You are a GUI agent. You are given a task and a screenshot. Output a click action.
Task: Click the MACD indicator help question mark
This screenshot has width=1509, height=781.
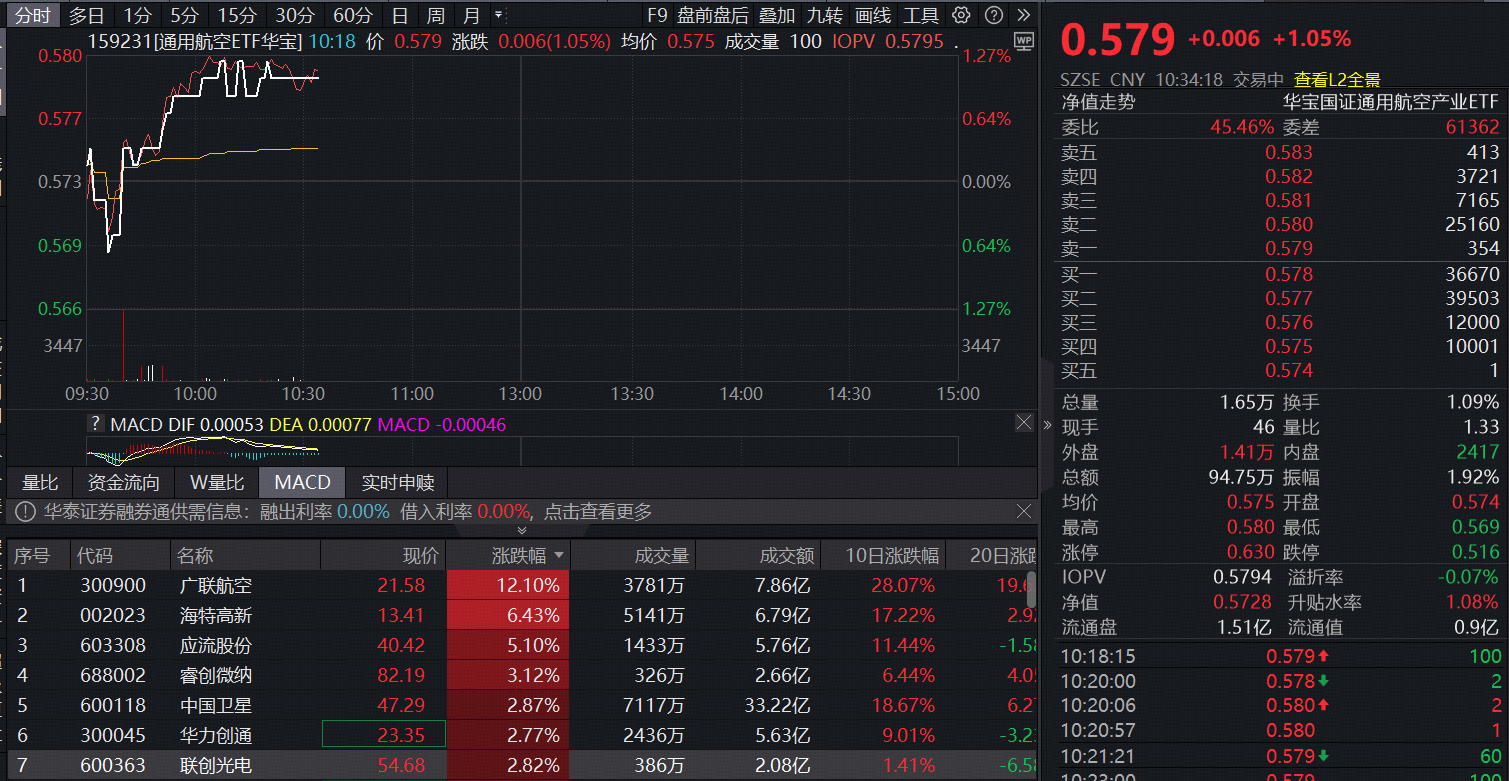click(96, 424)
